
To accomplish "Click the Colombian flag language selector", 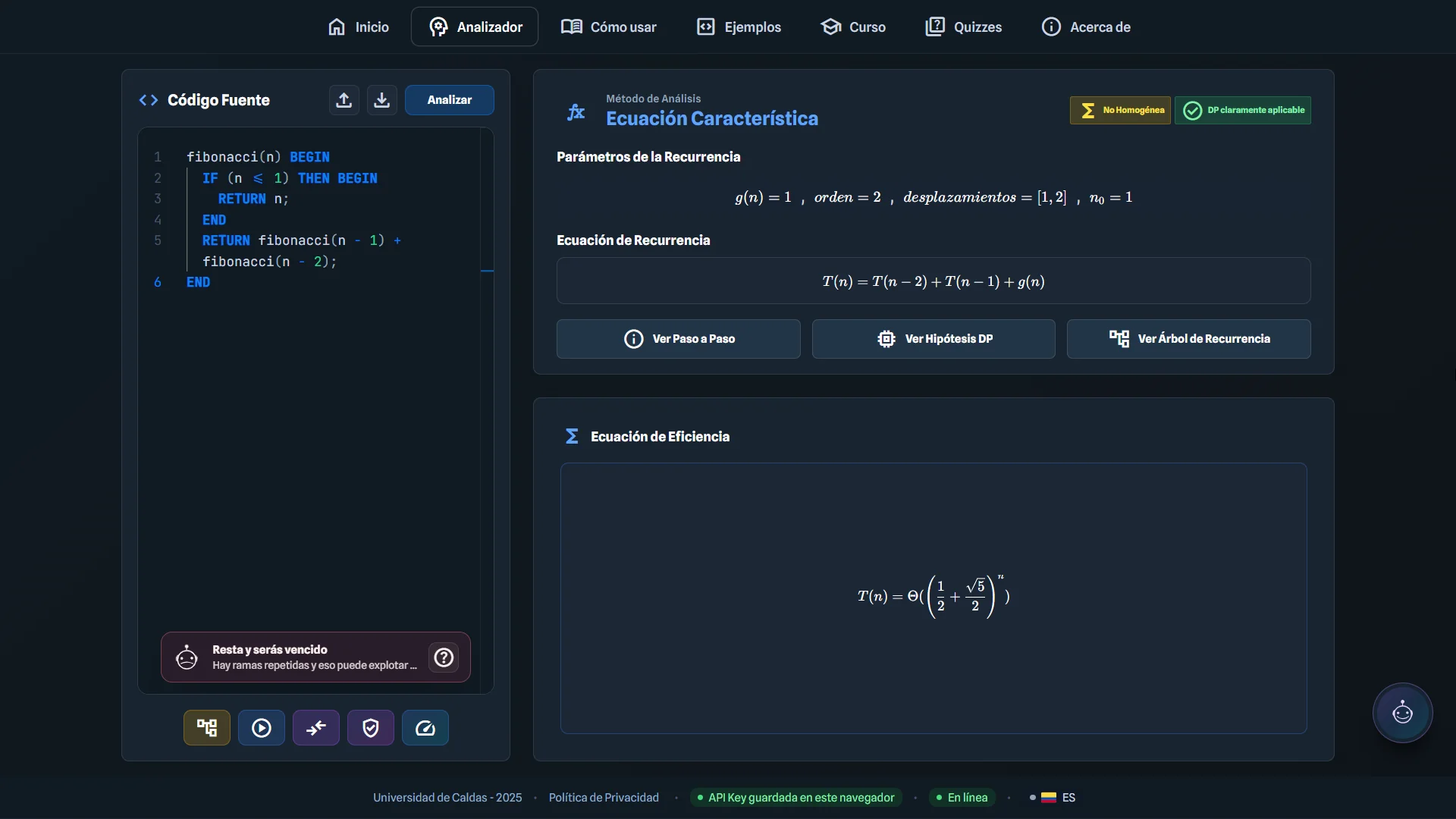I will click(1053, 798).
